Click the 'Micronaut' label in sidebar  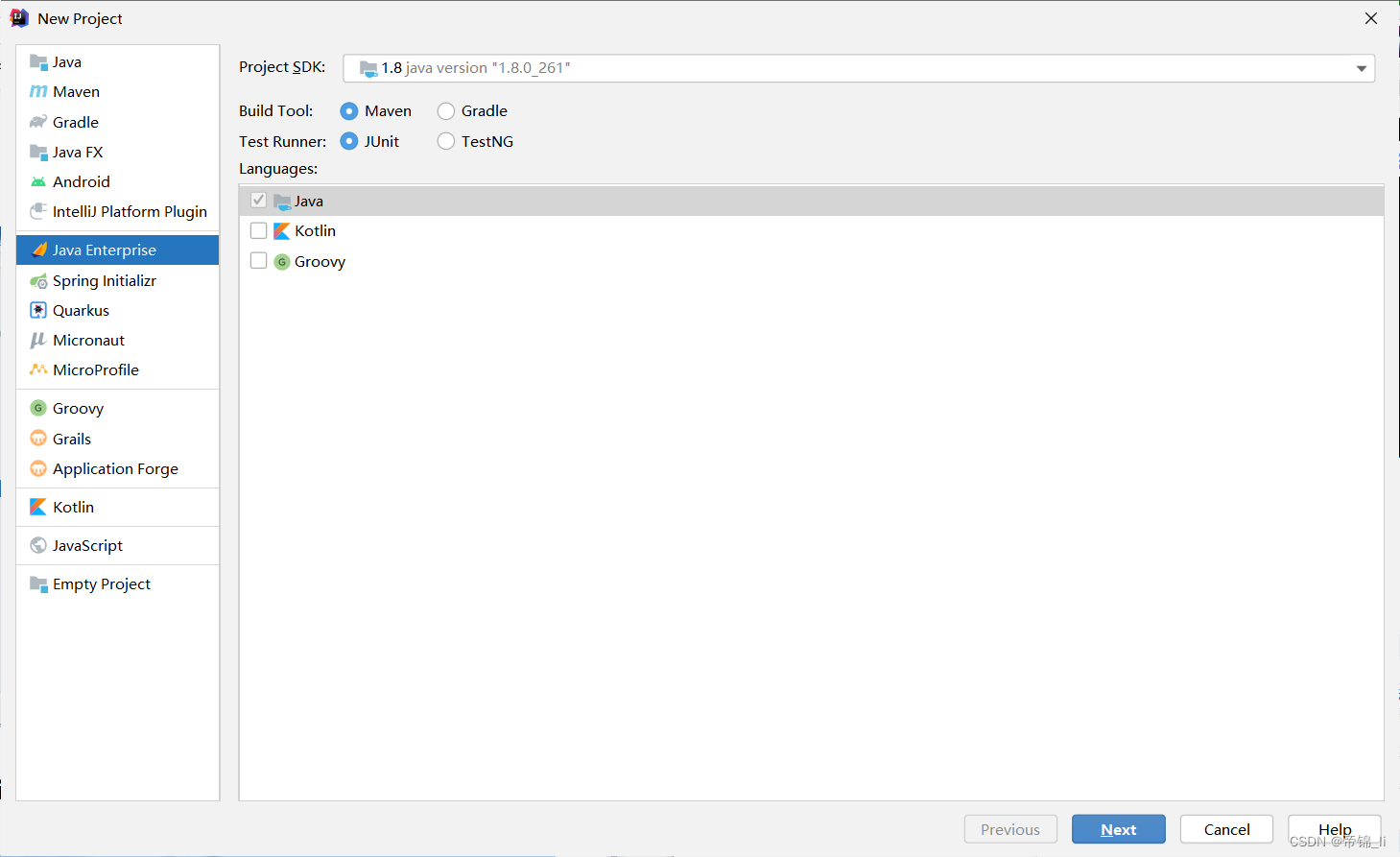(89, 341)
